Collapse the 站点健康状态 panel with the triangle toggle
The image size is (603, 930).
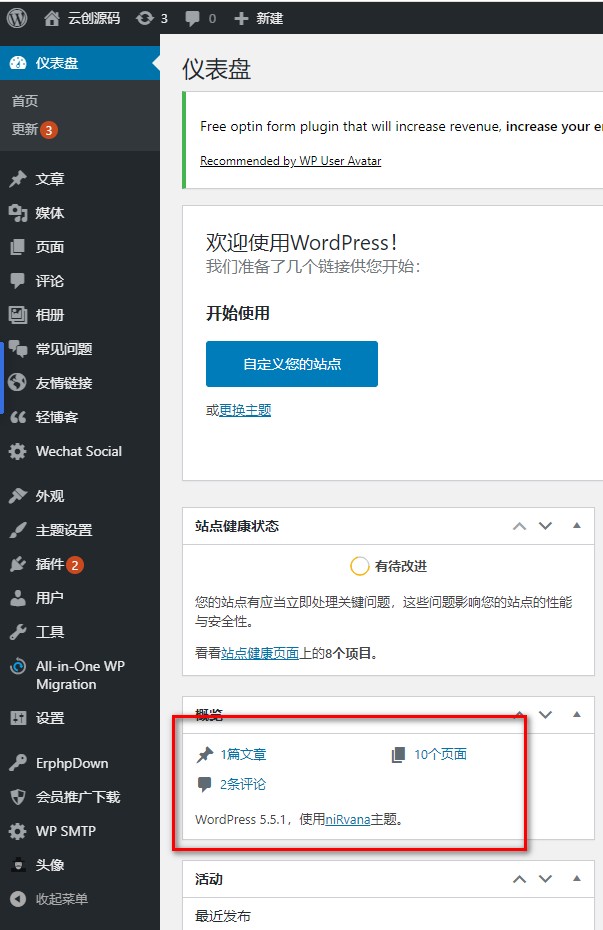point(576,525)
